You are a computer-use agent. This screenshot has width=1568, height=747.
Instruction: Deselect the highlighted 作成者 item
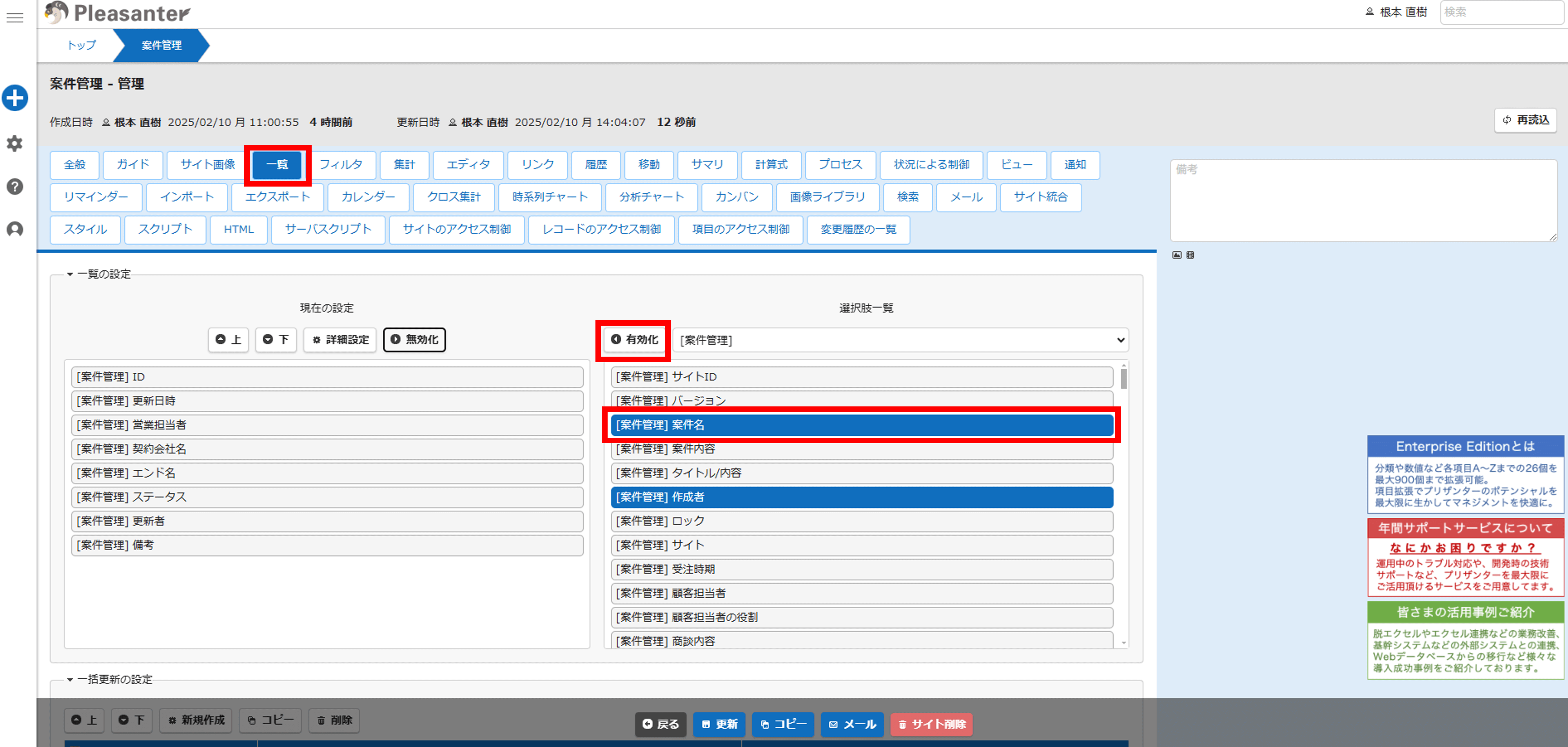861,497
